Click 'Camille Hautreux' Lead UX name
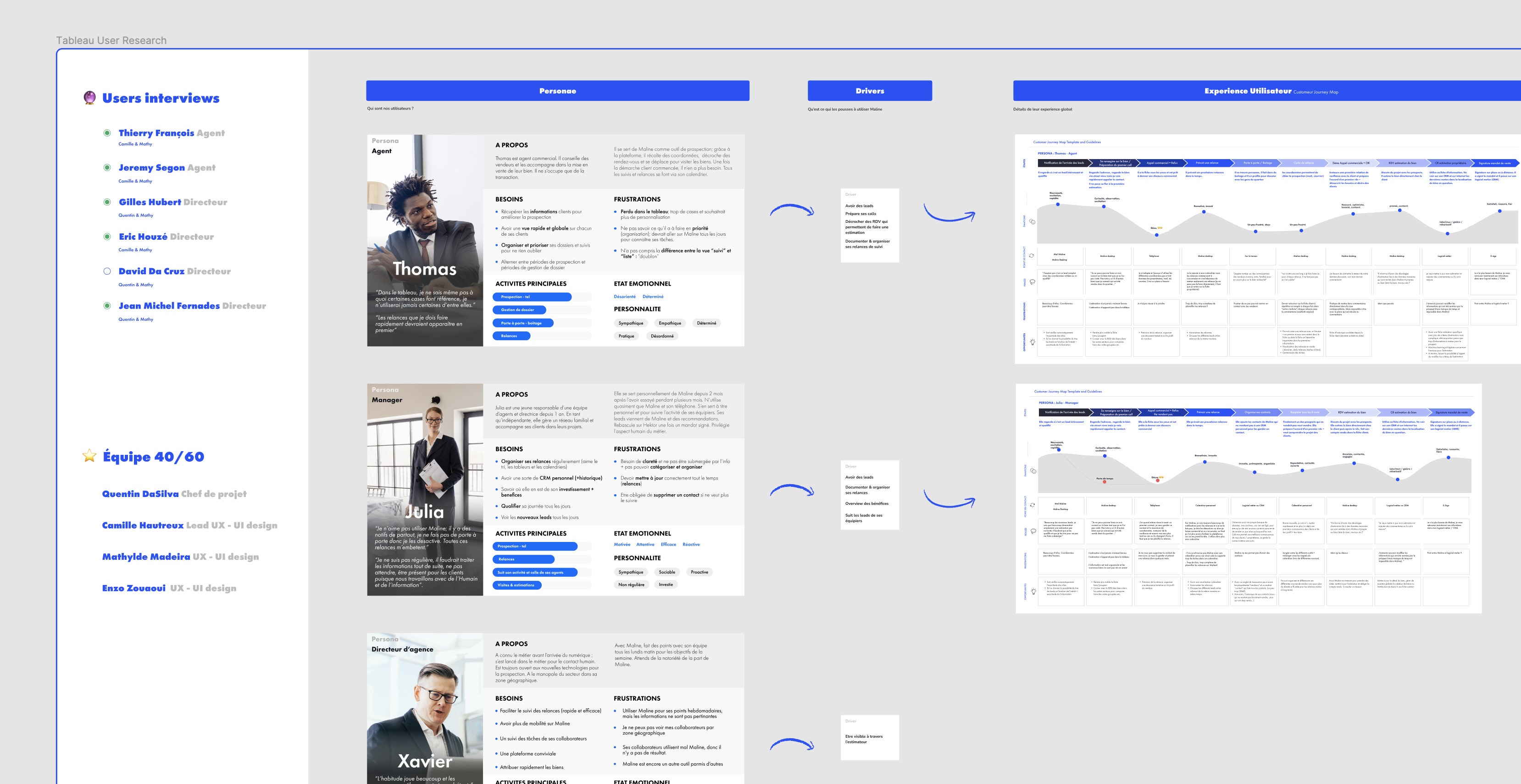This screenshot has width=1521, height=784. click(142, 525)
